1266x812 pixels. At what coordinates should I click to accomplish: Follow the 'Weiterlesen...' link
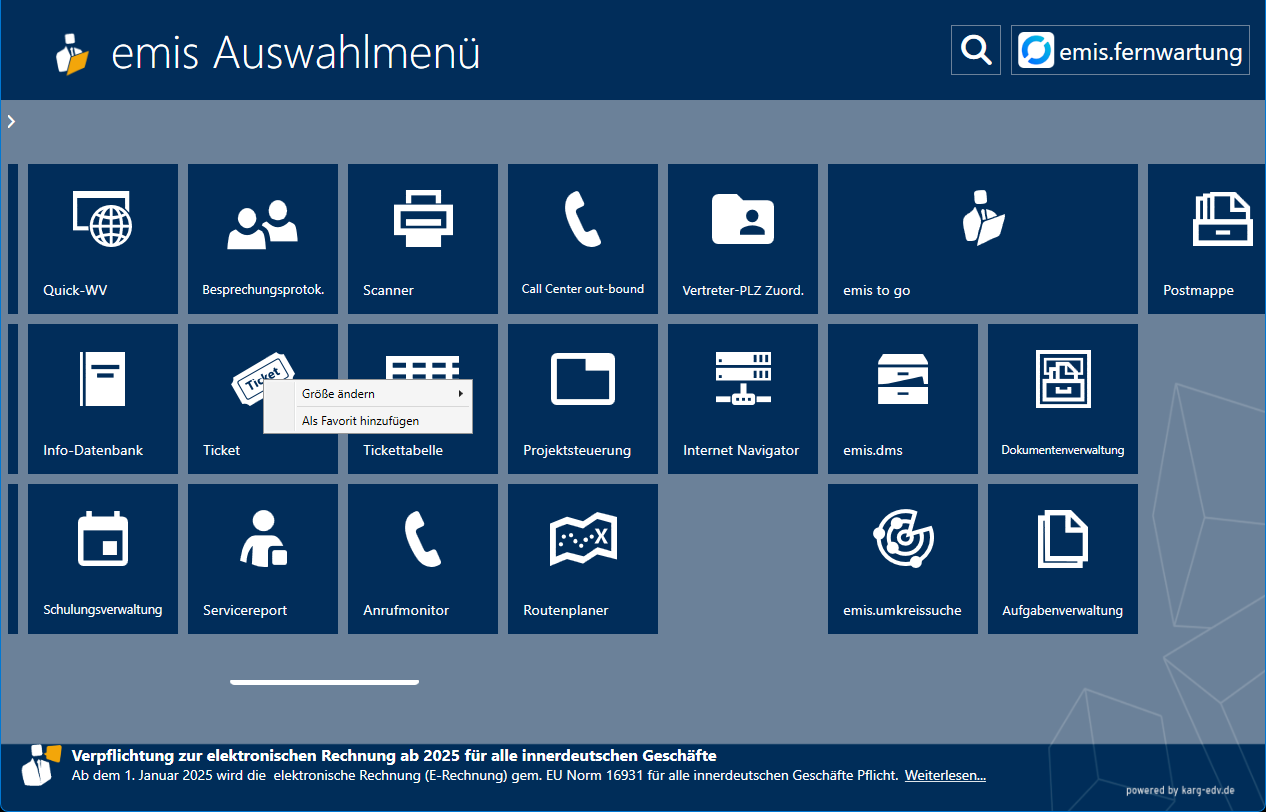(x=945, y=775)
